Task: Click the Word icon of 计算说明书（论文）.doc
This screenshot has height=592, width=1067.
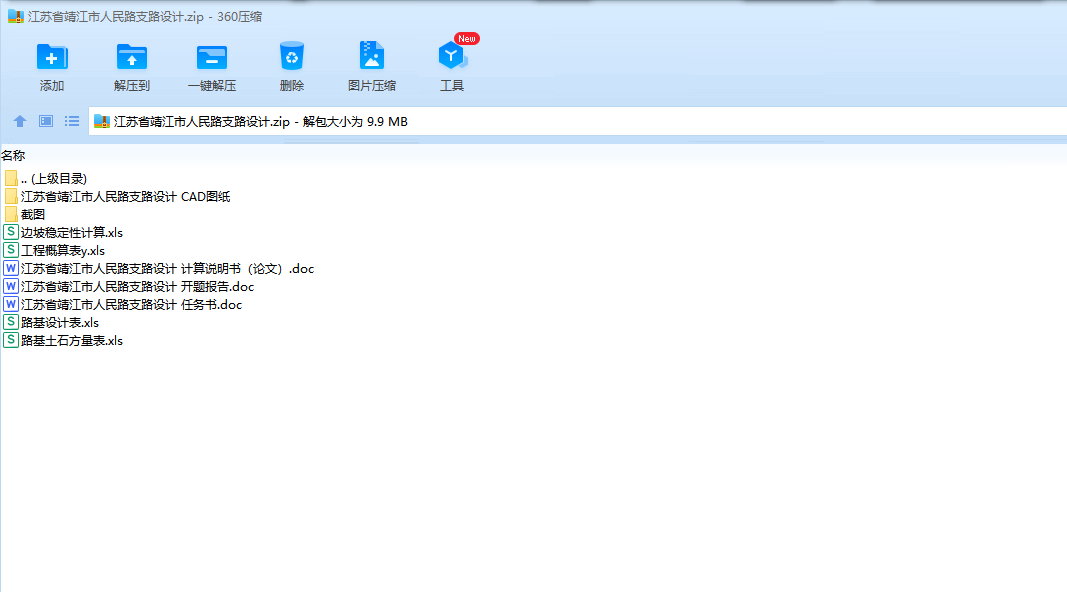Action: click(11, 268)
